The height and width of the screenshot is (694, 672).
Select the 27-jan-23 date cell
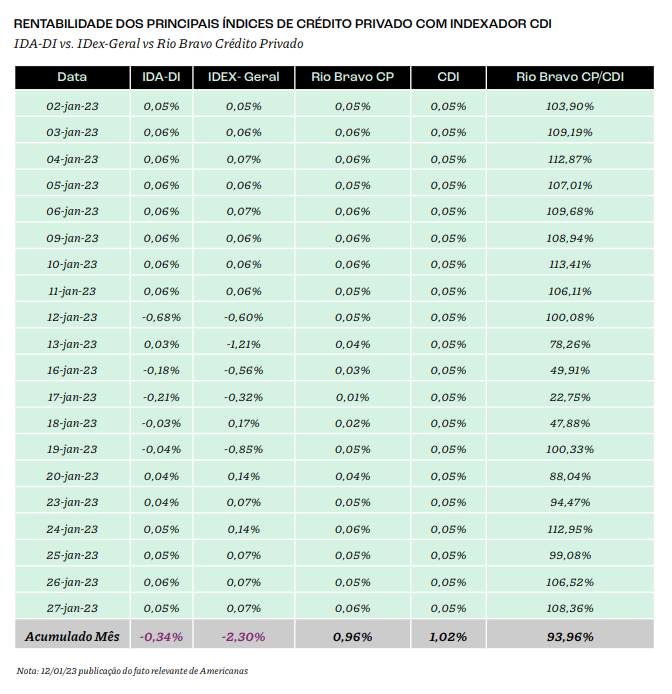pos(72,608)
